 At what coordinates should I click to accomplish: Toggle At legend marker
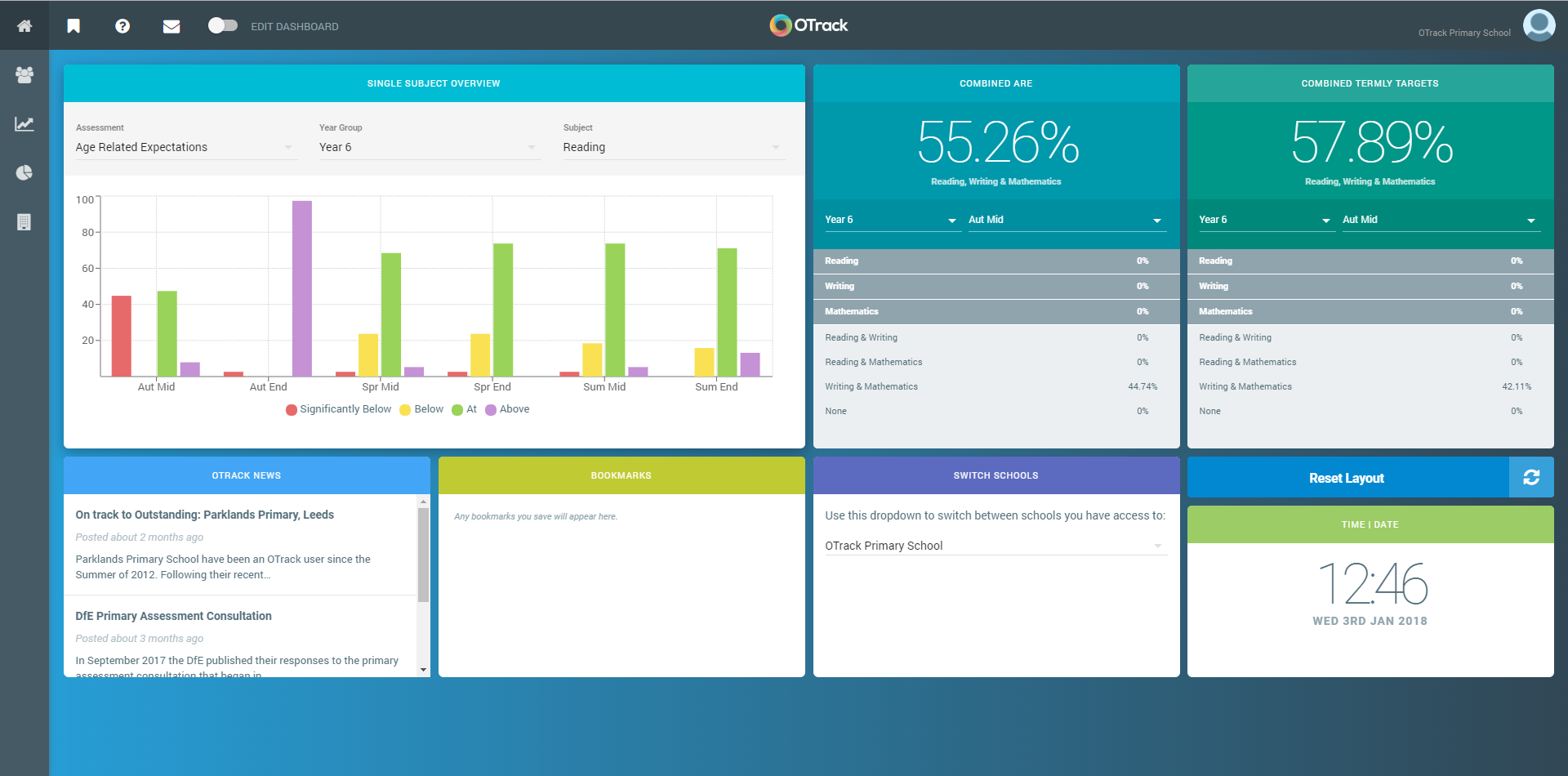457,410
